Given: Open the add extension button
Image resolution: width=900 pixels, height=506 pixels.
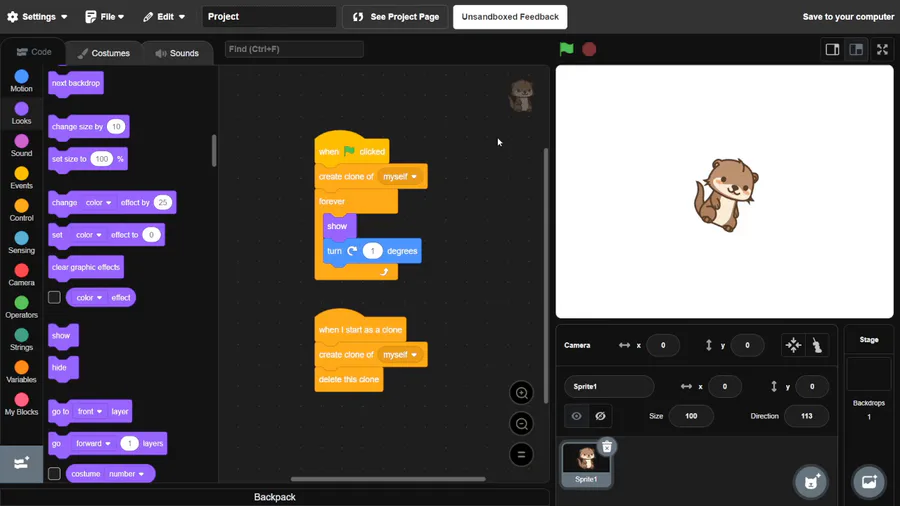Looking at the screenshot, I should pos(21,464).
